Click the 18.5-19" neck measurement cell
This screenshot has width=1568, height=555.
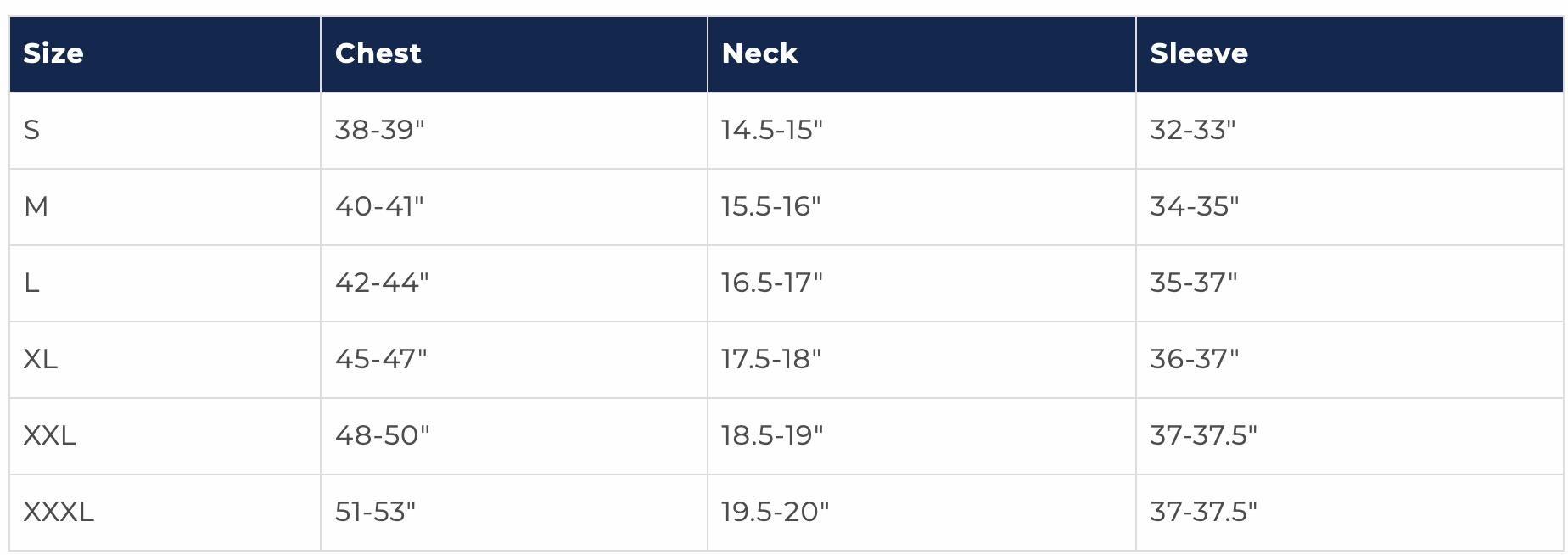(772, 435)
